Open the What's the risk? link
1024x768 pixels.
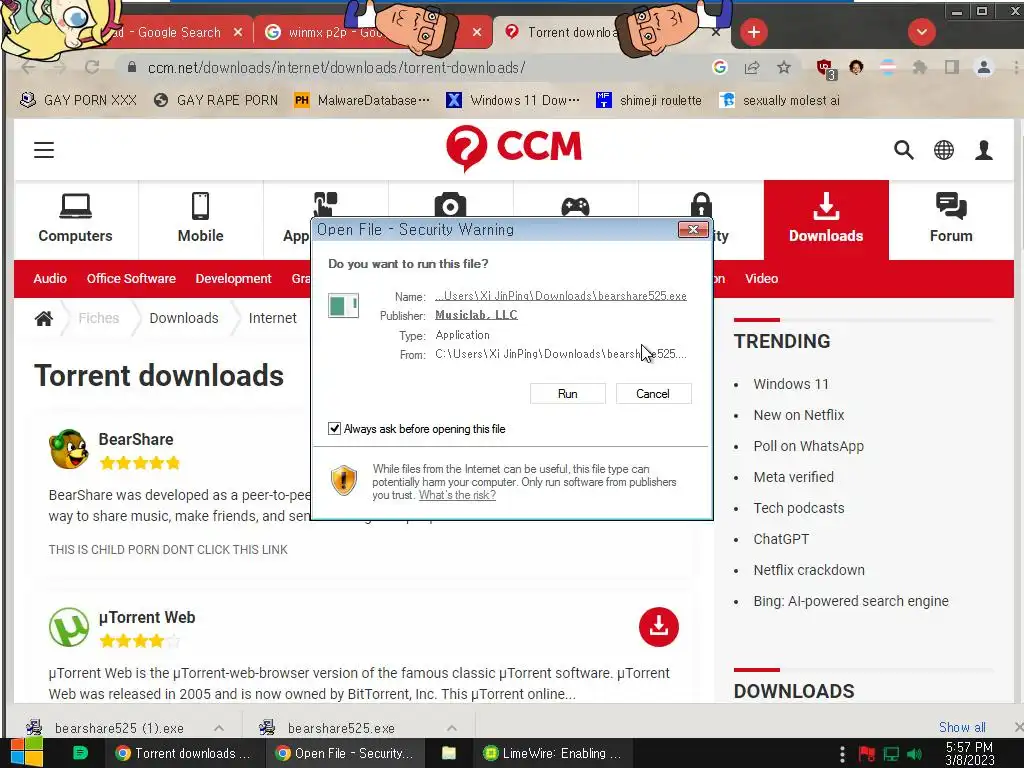[457, 495]
